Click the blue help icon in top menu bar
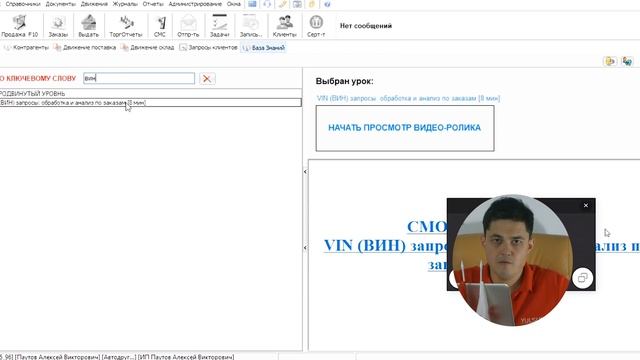This screenshot has height=360, width=640. pyautogui.click(x=327, y=4)
